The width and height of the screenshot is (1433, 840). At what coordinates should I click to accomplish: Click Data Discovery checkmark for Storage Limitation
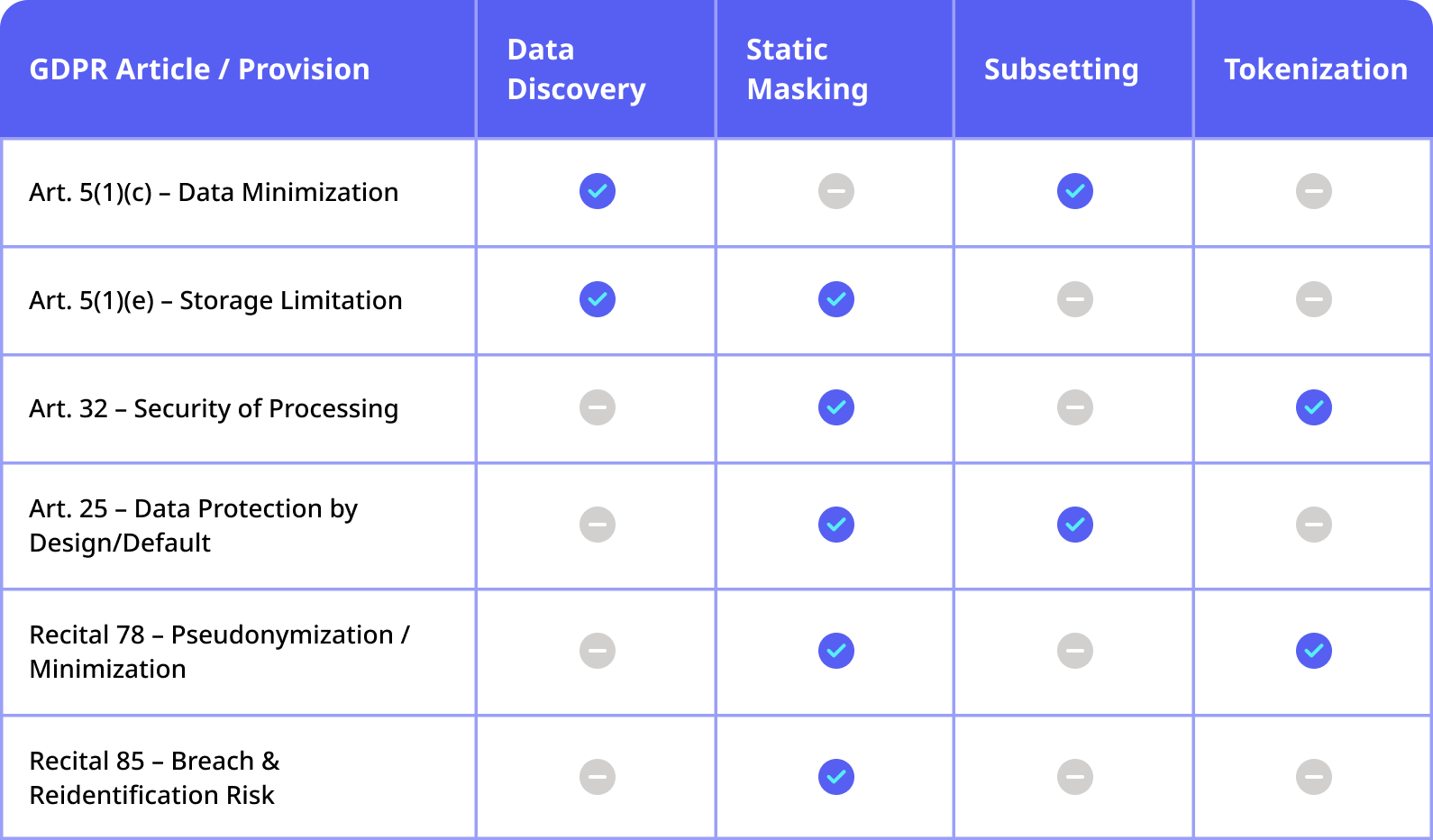[x=598, y=299]
